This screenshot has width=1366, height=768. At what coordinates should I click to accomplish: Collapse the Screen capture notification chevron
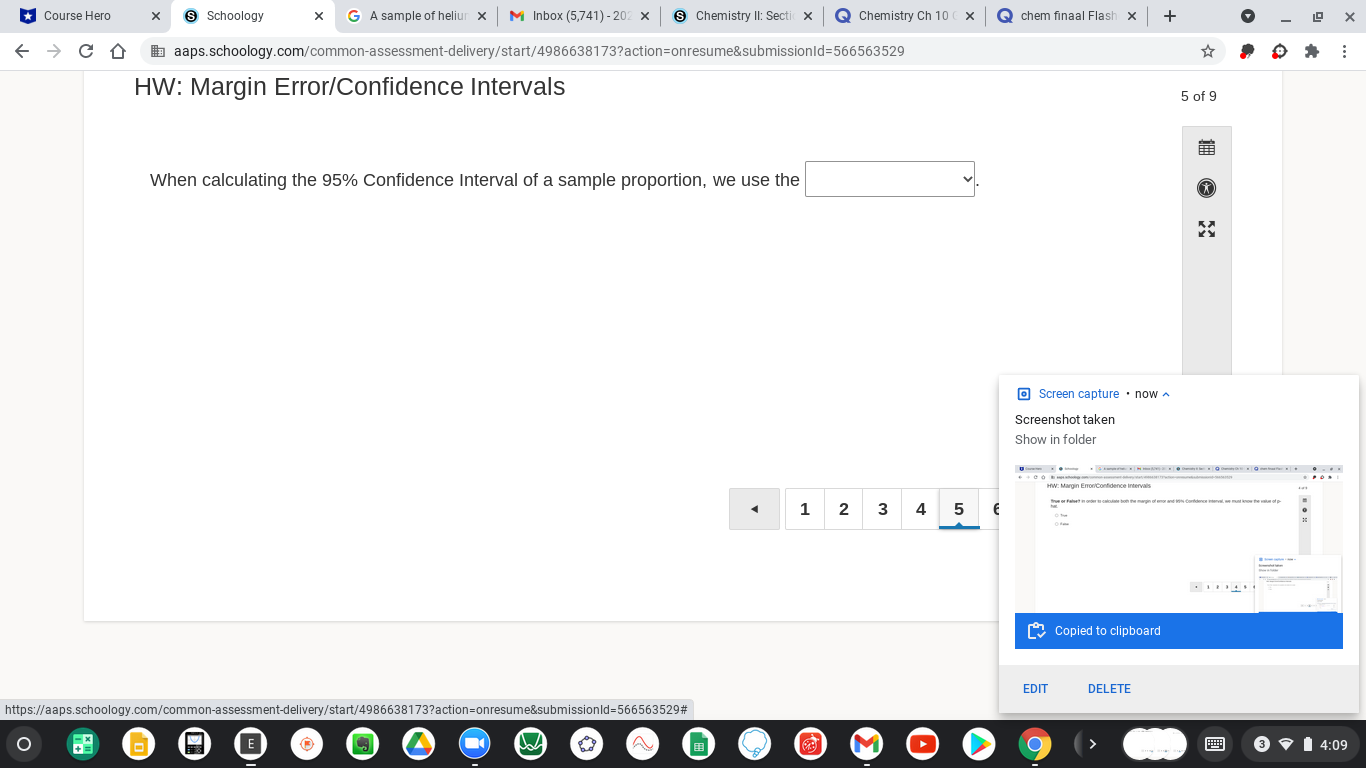pos(1166,393)
